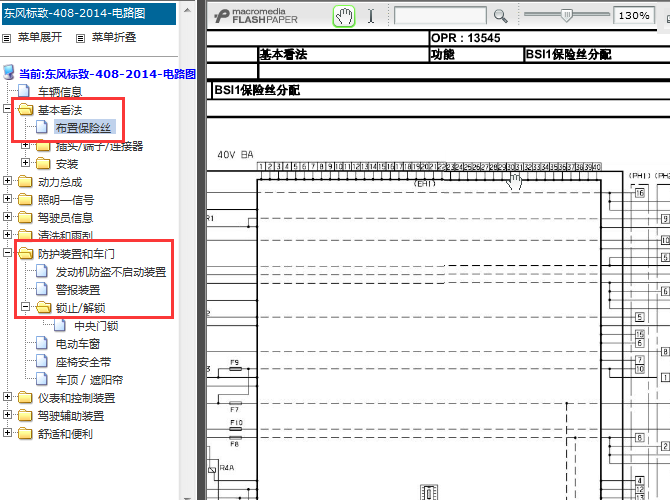Click the 座椅安全带 page icon
This screenshot has width=670, height=500.
tap(42, 361)
